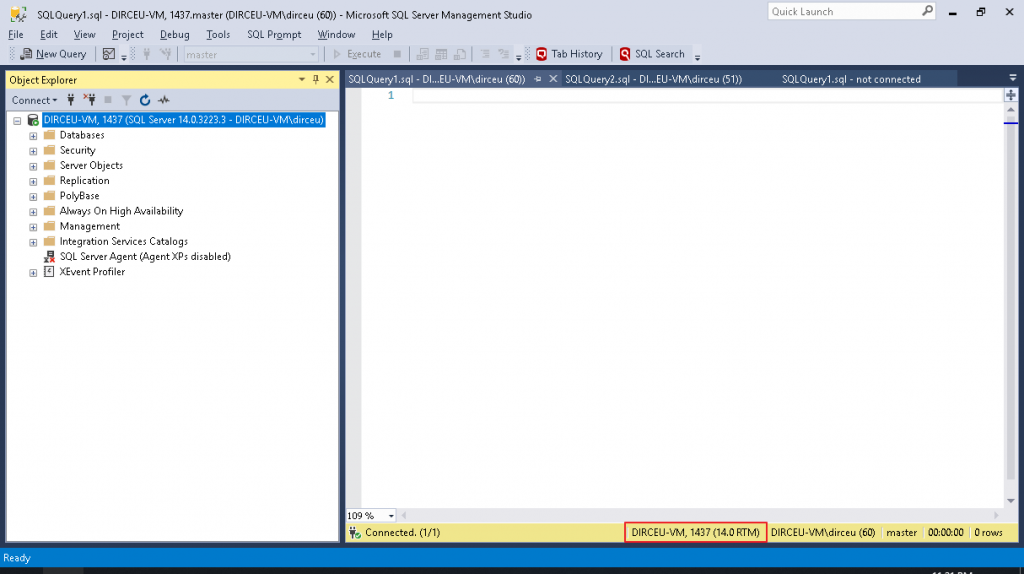Open the Tools menu

pyautogui.click(x=217, y=35)
